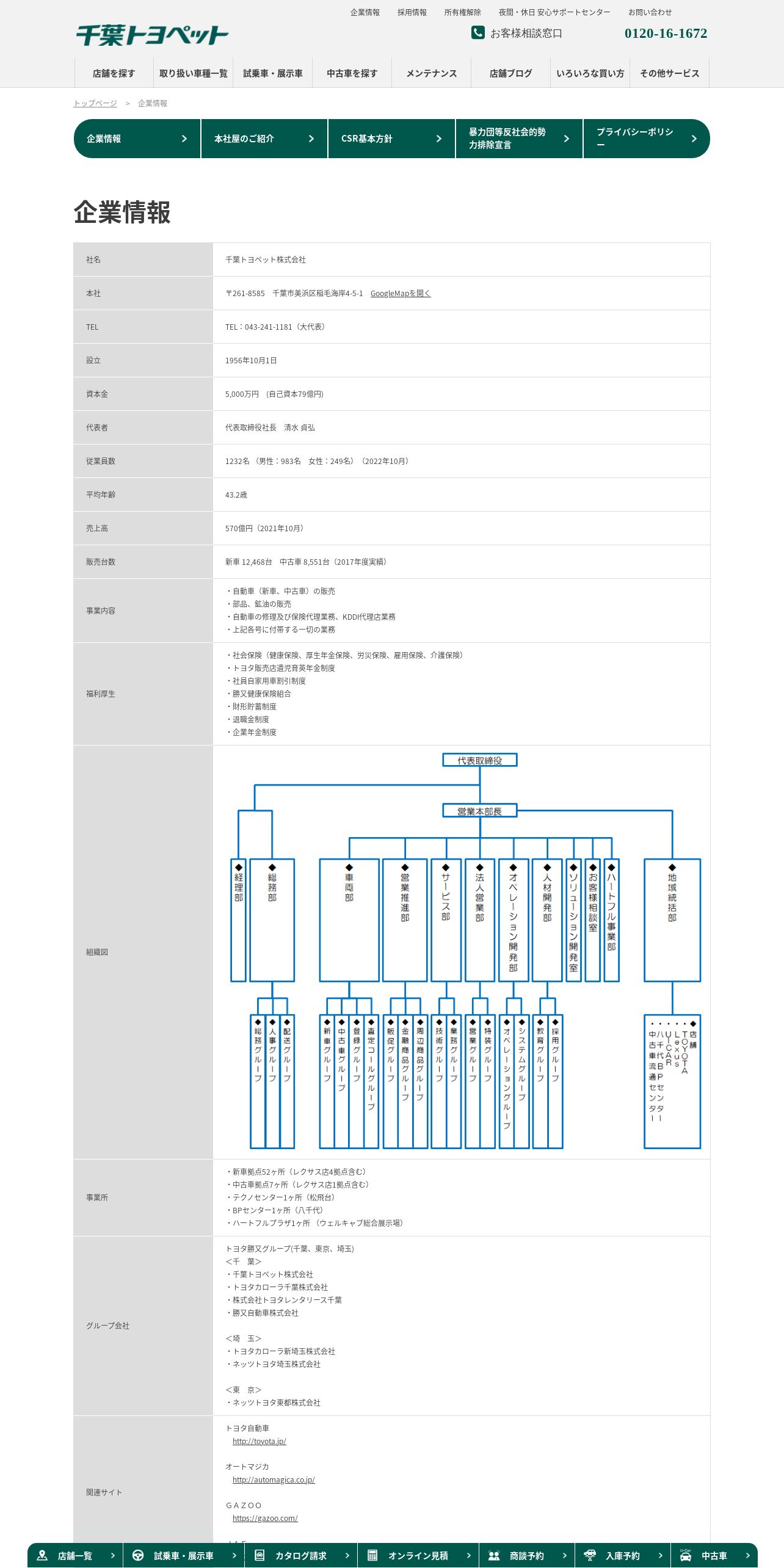784x1568 pixels.
Task: Select メンテナンス in main navigation
Action: [432, 73]
